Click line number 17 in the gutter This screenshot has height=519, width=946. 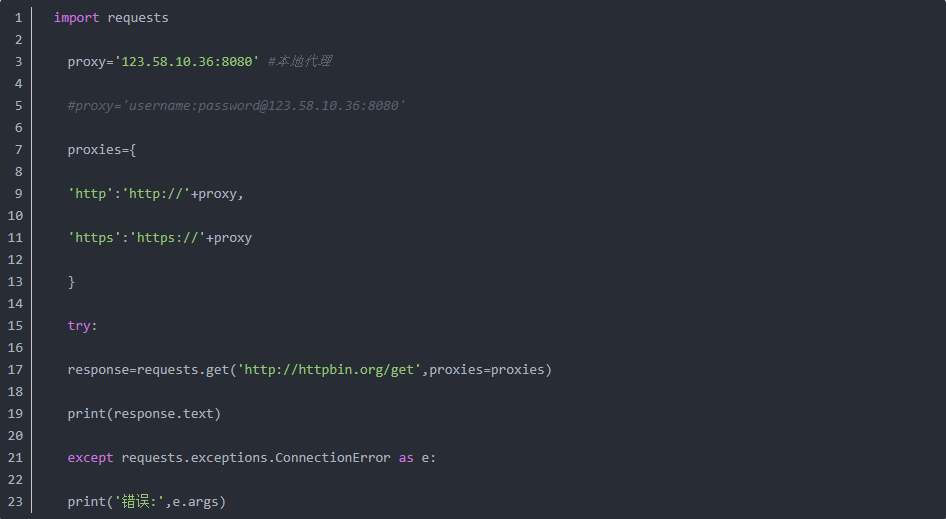[x=15, y=370]
